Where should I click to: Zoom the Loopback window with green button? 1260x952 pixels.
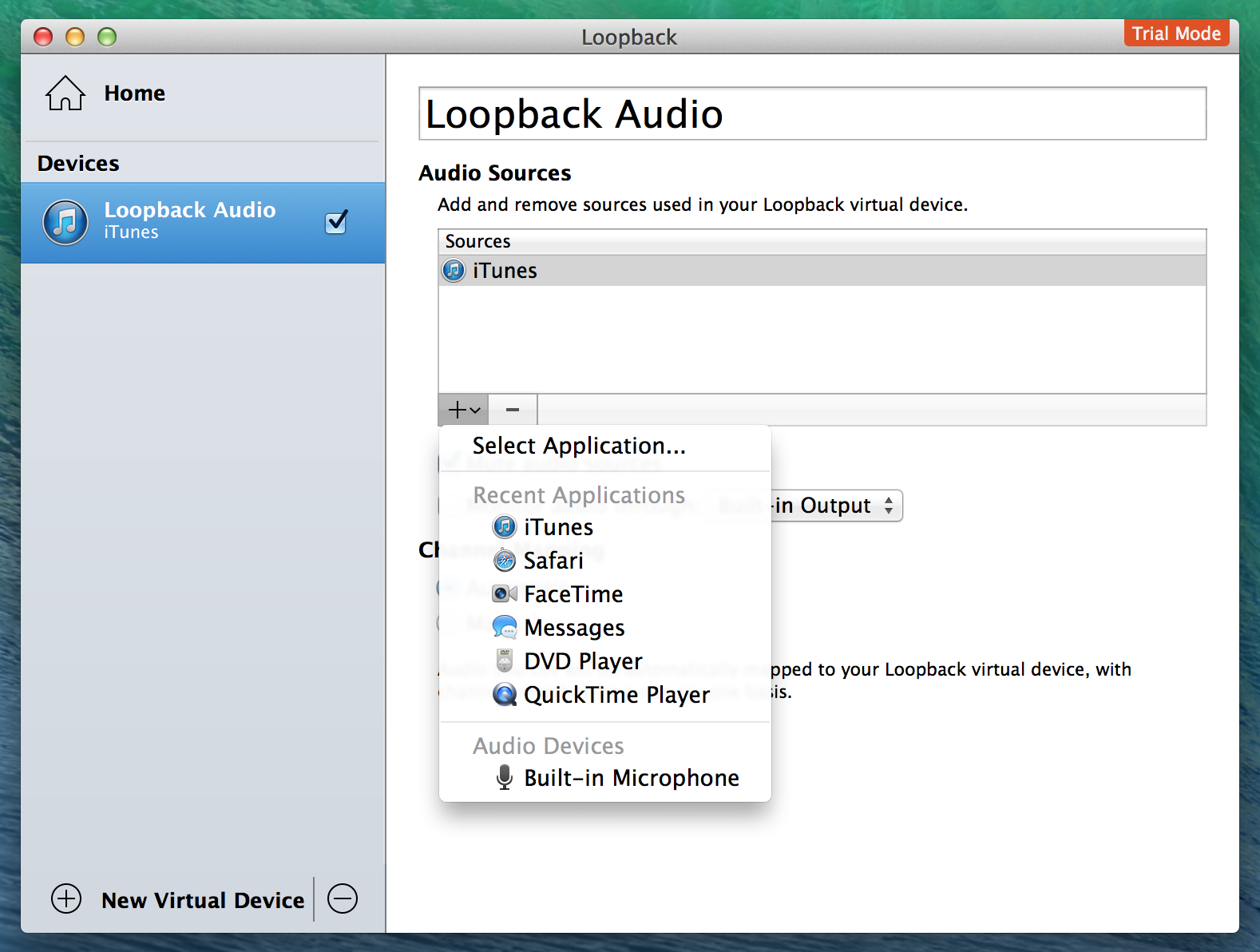click(x=107, y=37)
